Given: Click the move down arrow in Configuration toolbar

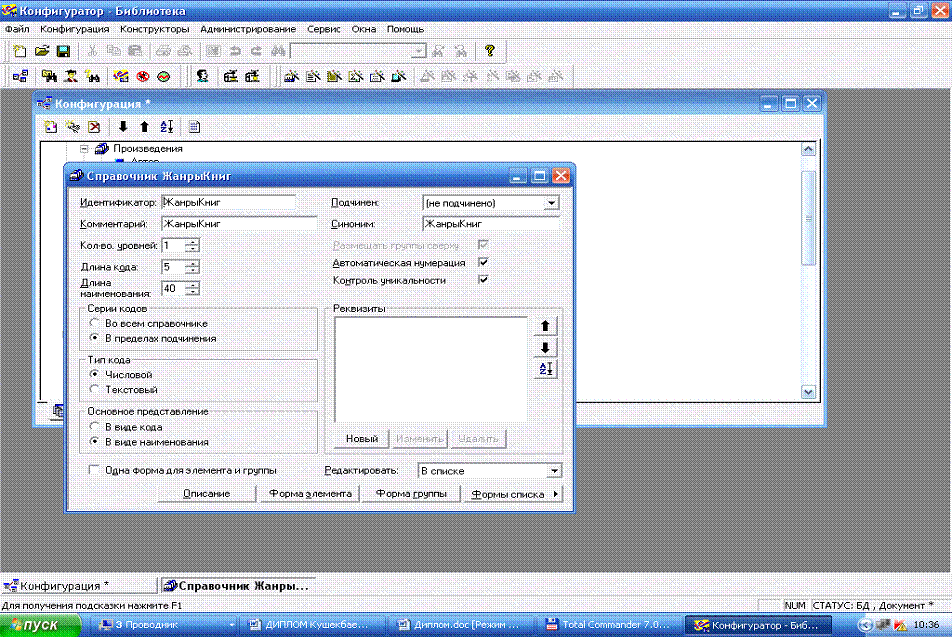Looking at the screenshot, I should pos(124,127).
